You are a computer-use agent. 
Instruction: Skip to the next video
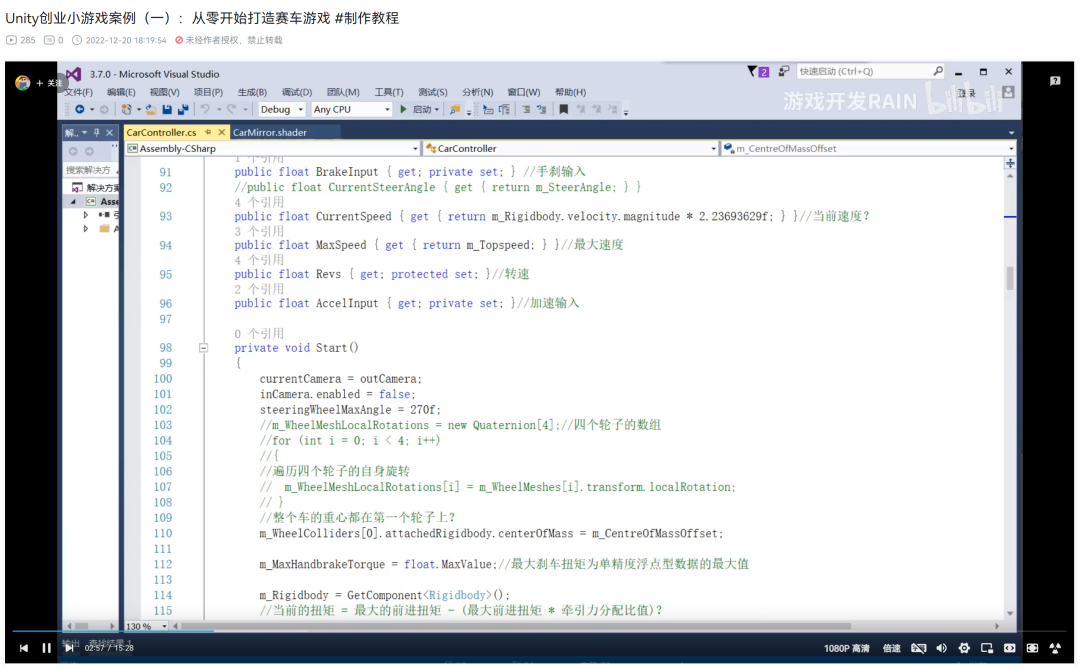(69, 648)
